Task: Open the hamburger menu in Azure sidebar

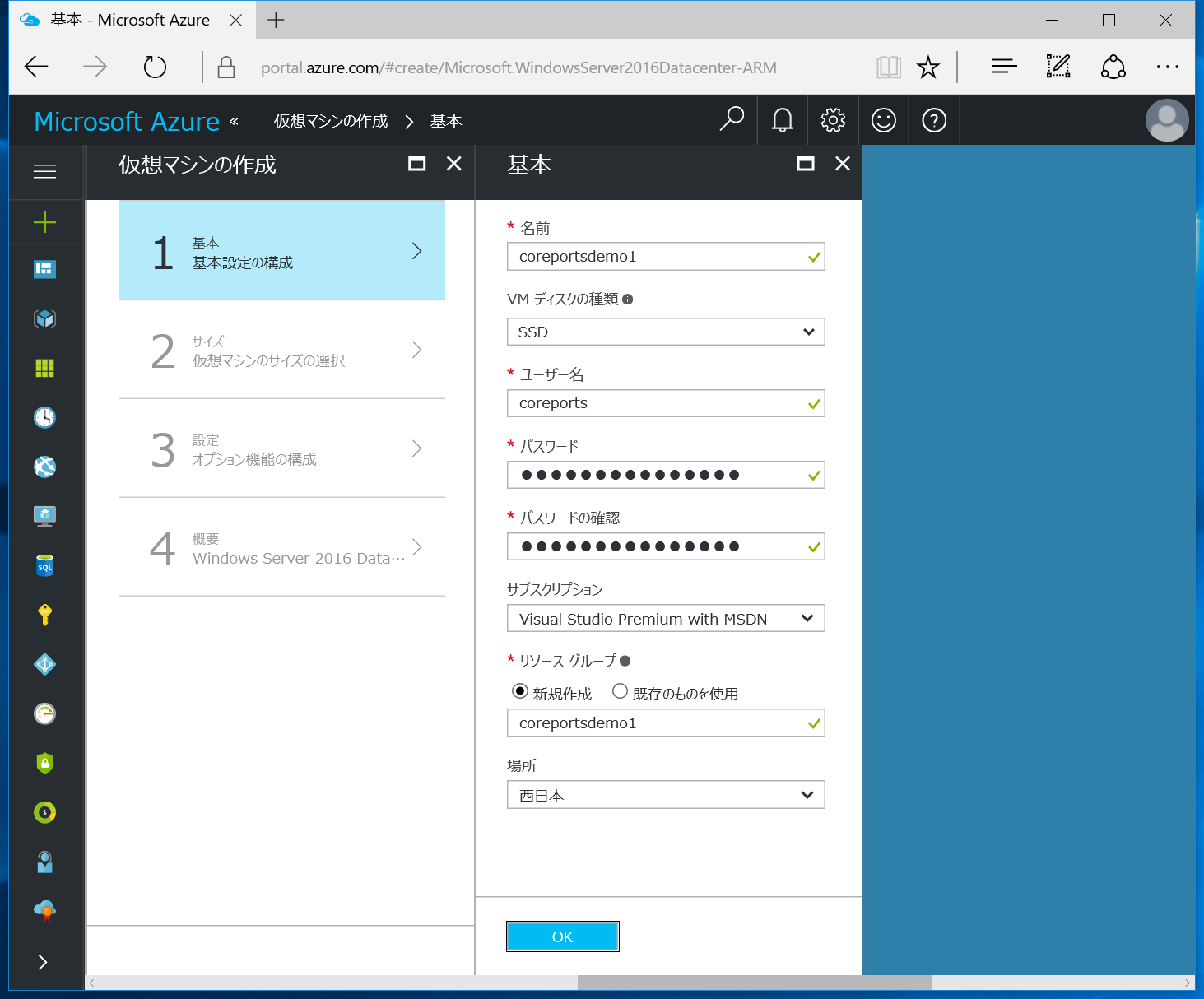Action: (44, 171)
